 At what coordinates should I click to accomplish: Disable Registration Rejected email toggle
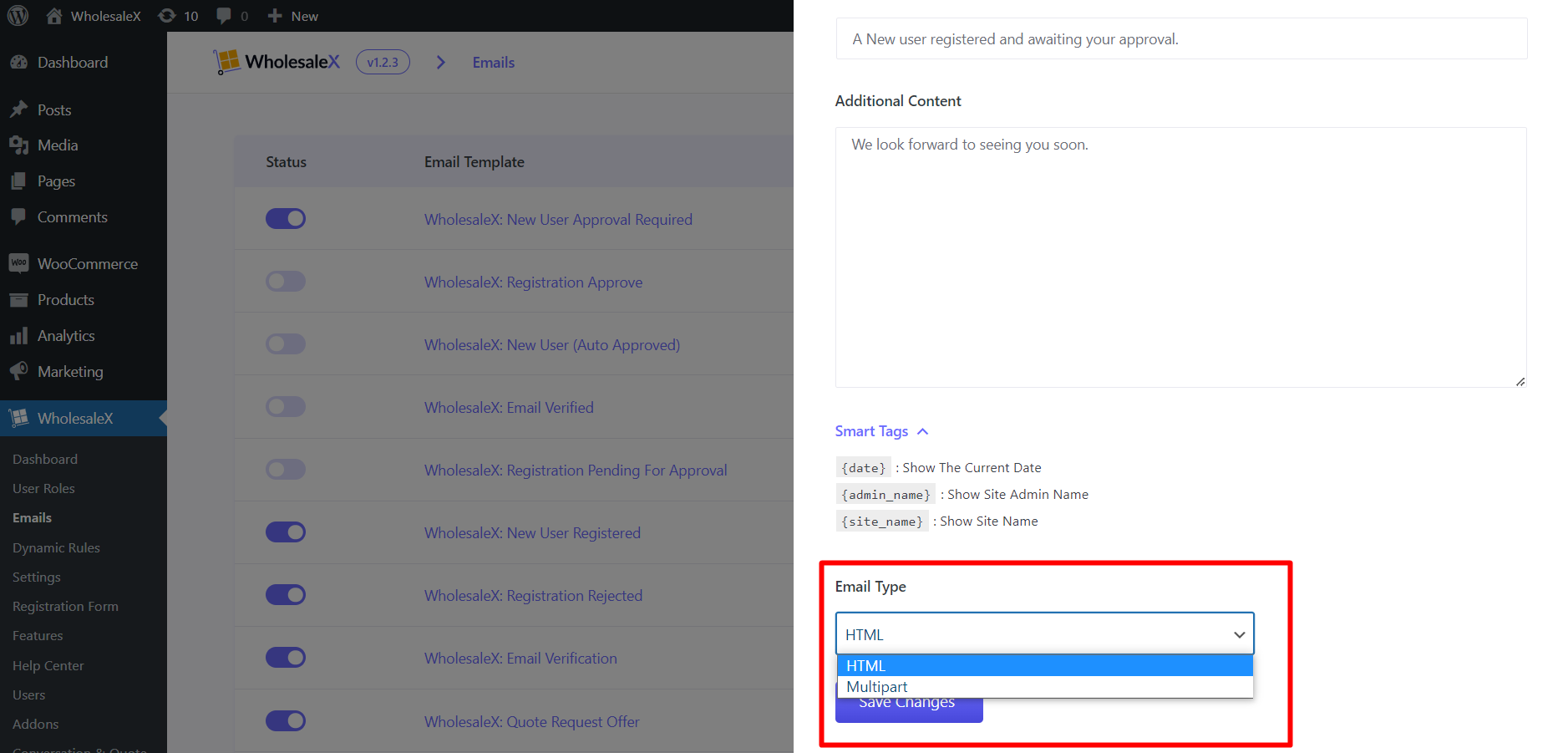tap(286, 595)
